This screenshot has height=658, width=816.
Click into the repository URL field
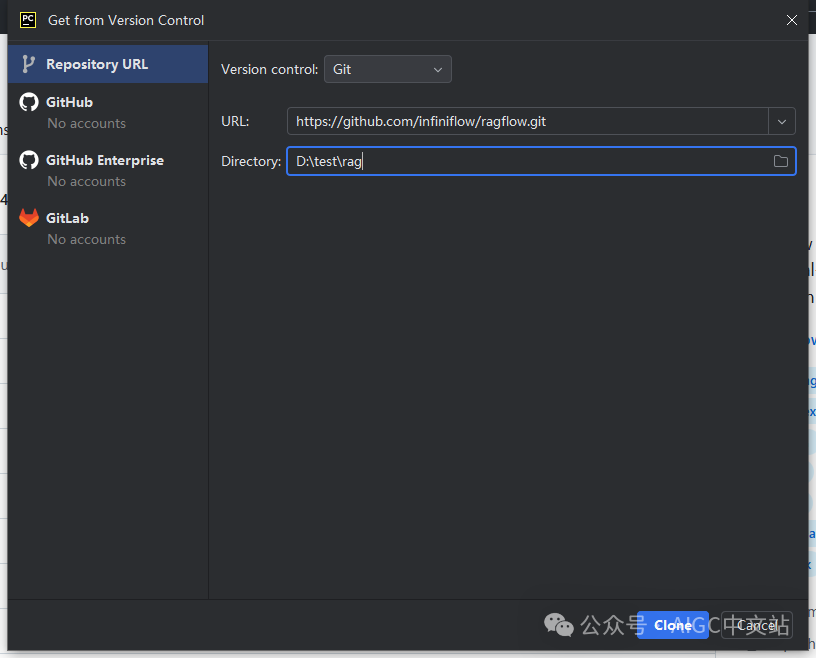[527, 121]
